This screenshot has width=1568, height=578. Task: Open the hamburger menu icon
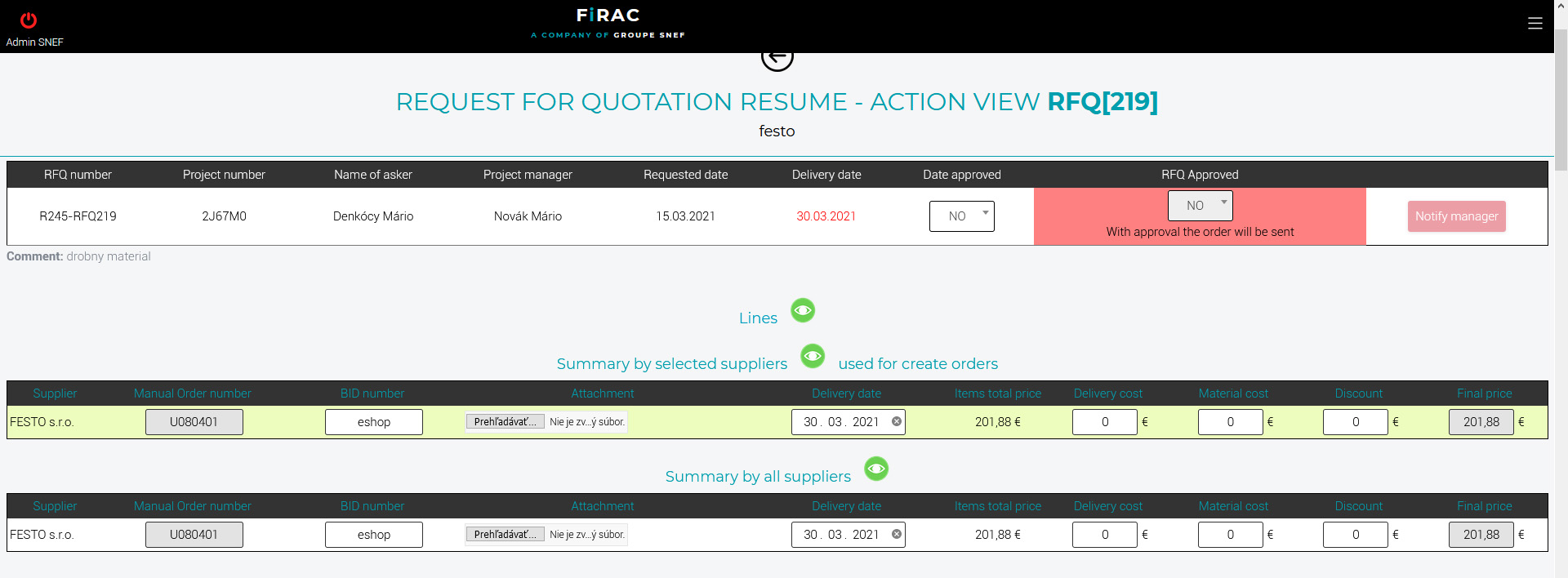(1535, 24)
